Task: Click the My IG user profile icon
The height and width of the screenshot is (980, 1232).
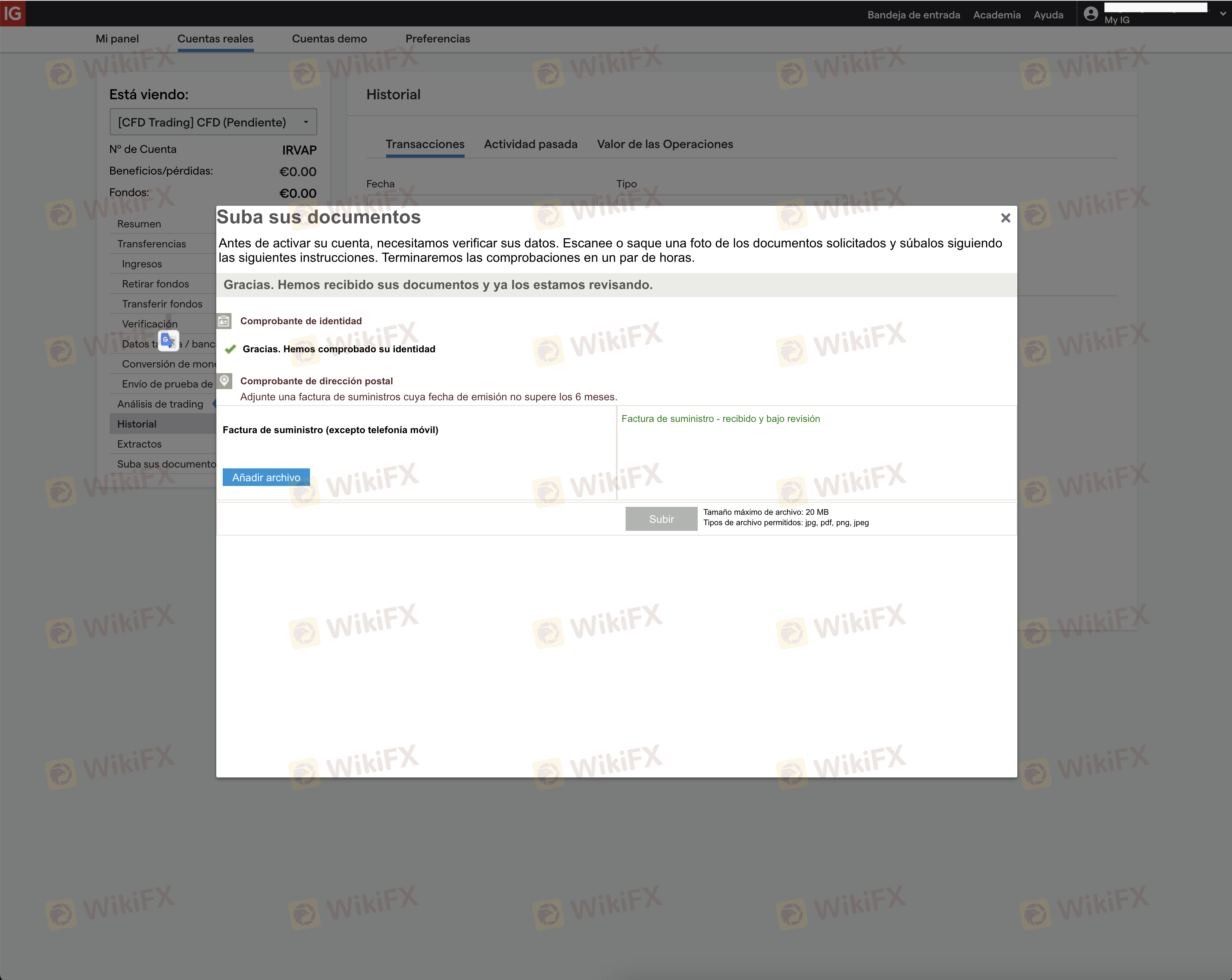Action: coord(1090,14)
